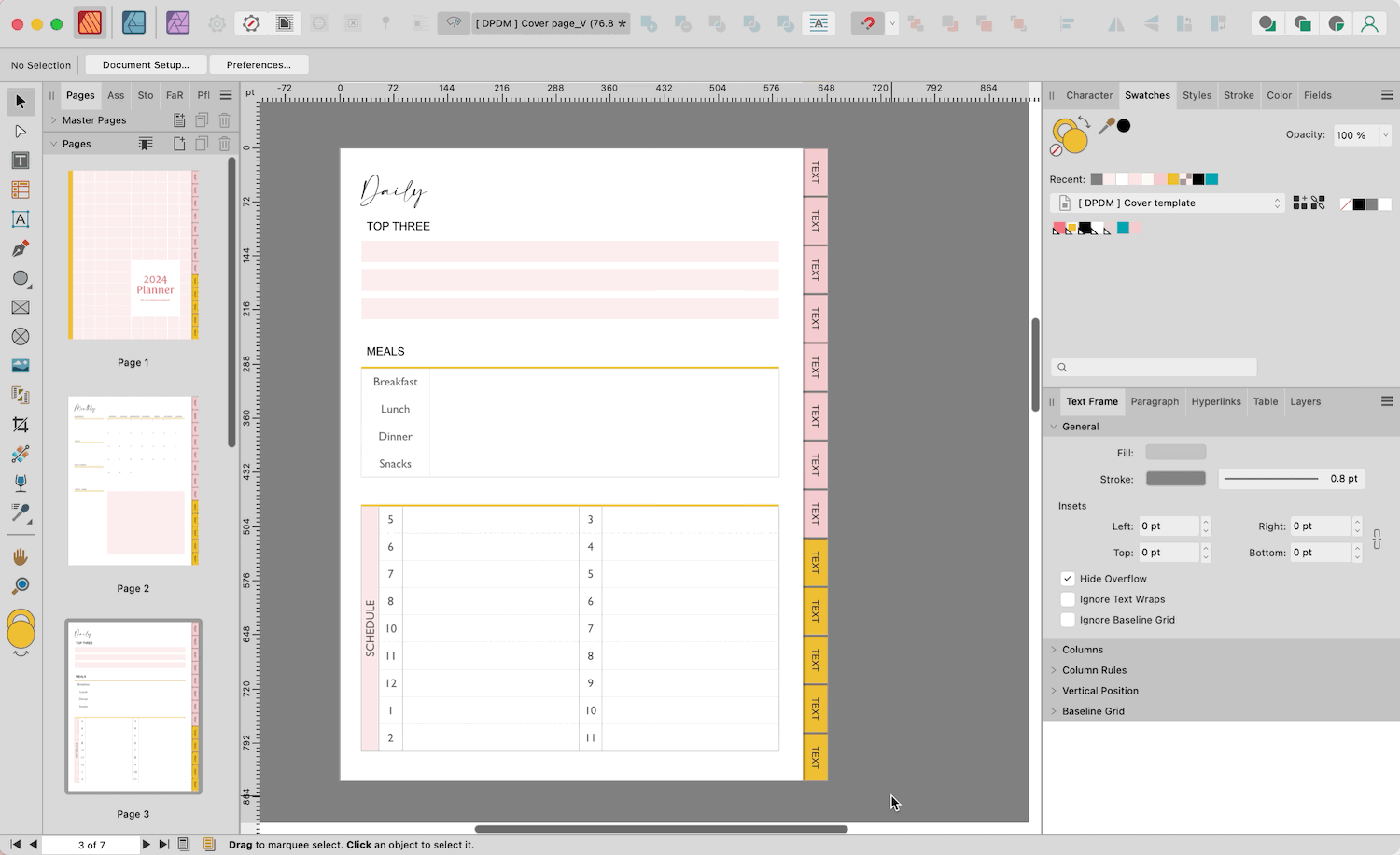
Task: Open Preferences
Action: tap(259, 64)
